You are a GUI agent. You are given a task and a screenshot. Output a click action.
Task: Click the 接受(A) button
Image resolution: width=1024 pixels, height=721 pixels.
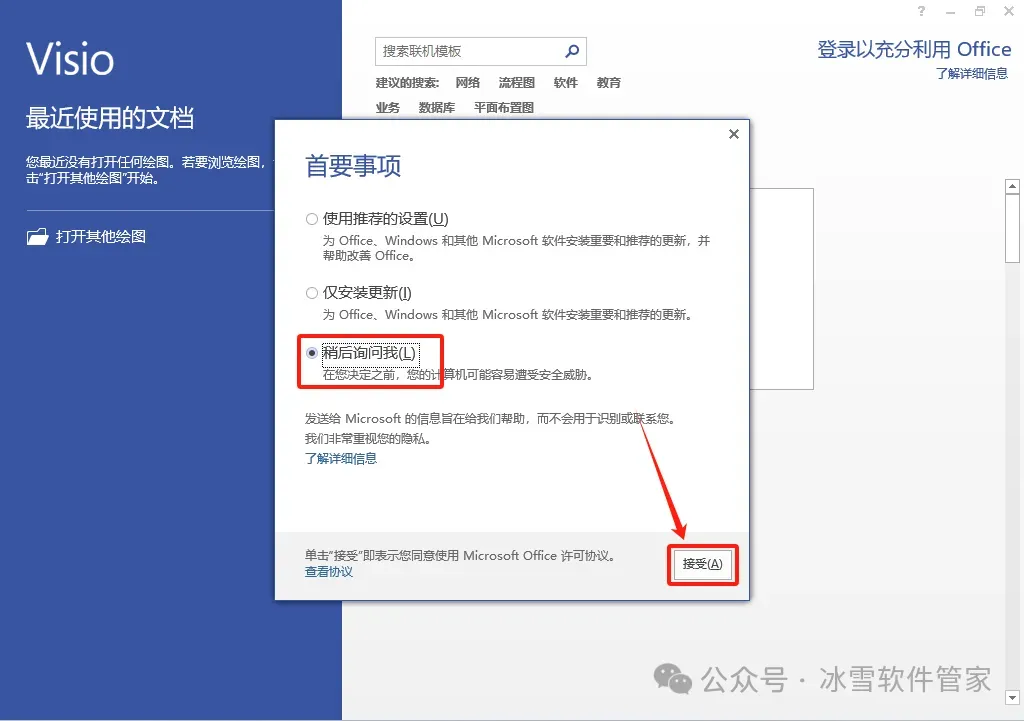(702, 564)
